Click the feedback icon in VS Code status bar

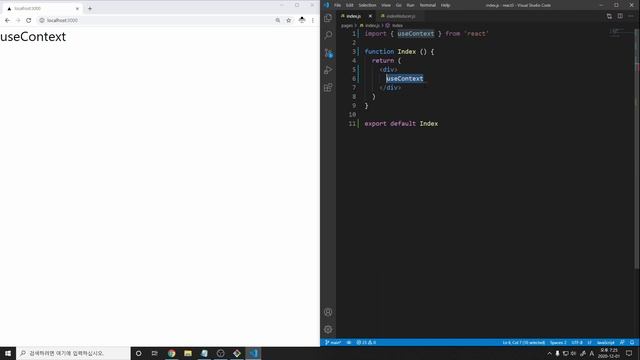click(622, 342)
